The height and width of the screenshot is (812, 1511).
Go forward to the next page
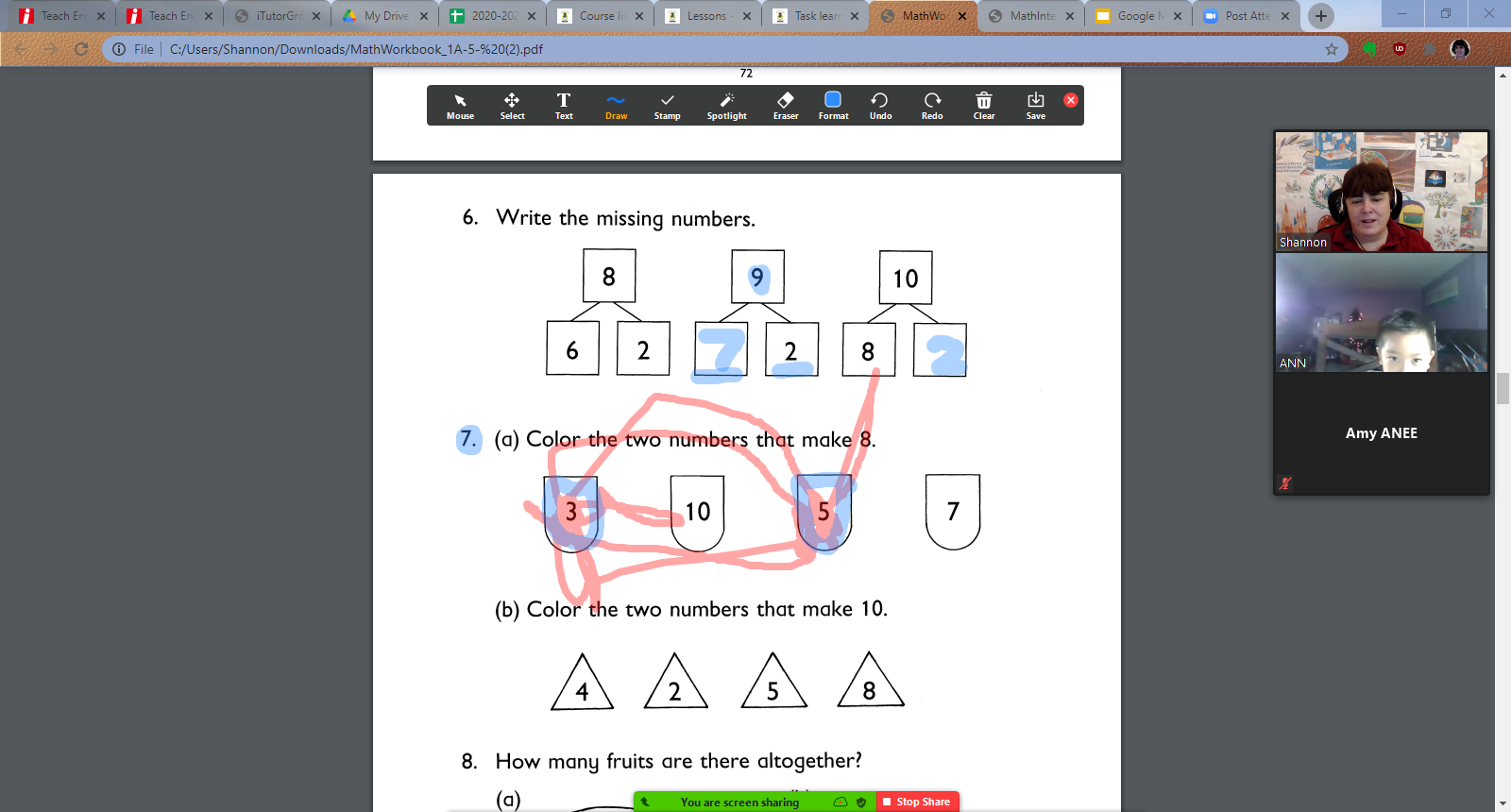pyautogui.click(x=51, y=49)
